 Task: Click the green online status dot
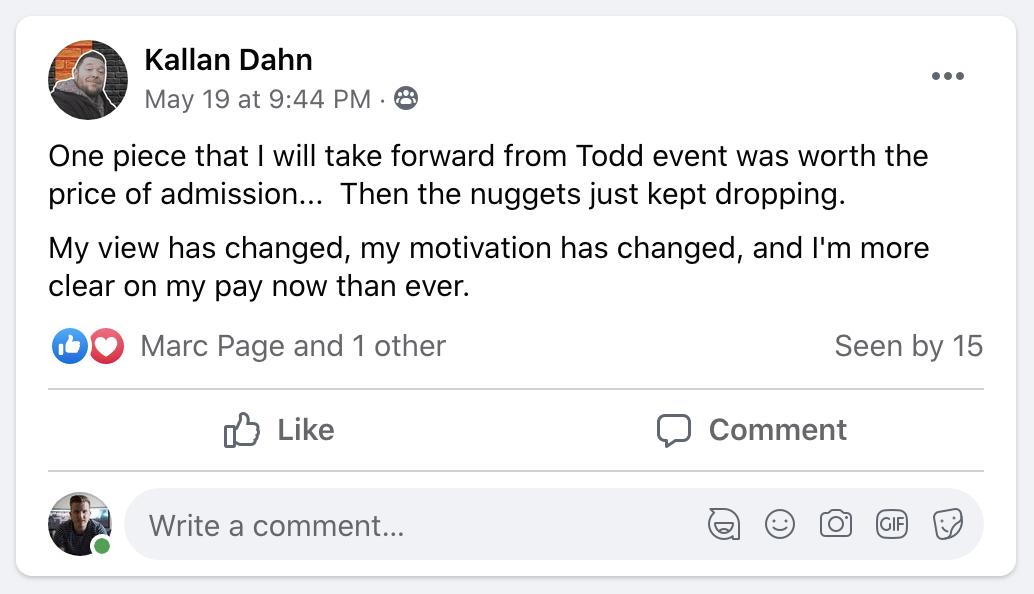point(102,546)
